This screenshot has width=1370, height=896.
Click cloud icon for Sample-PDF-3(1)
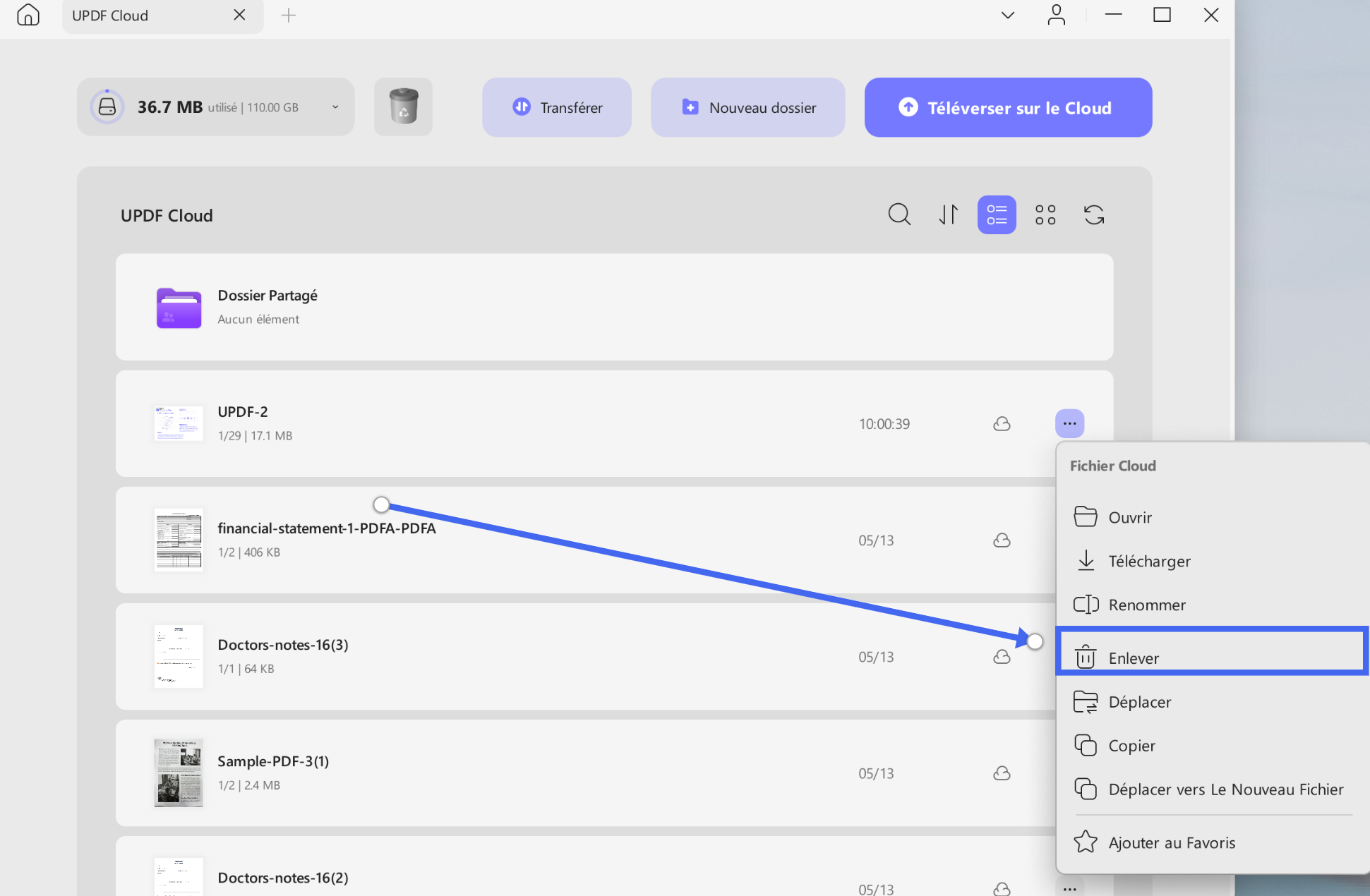1002,773
